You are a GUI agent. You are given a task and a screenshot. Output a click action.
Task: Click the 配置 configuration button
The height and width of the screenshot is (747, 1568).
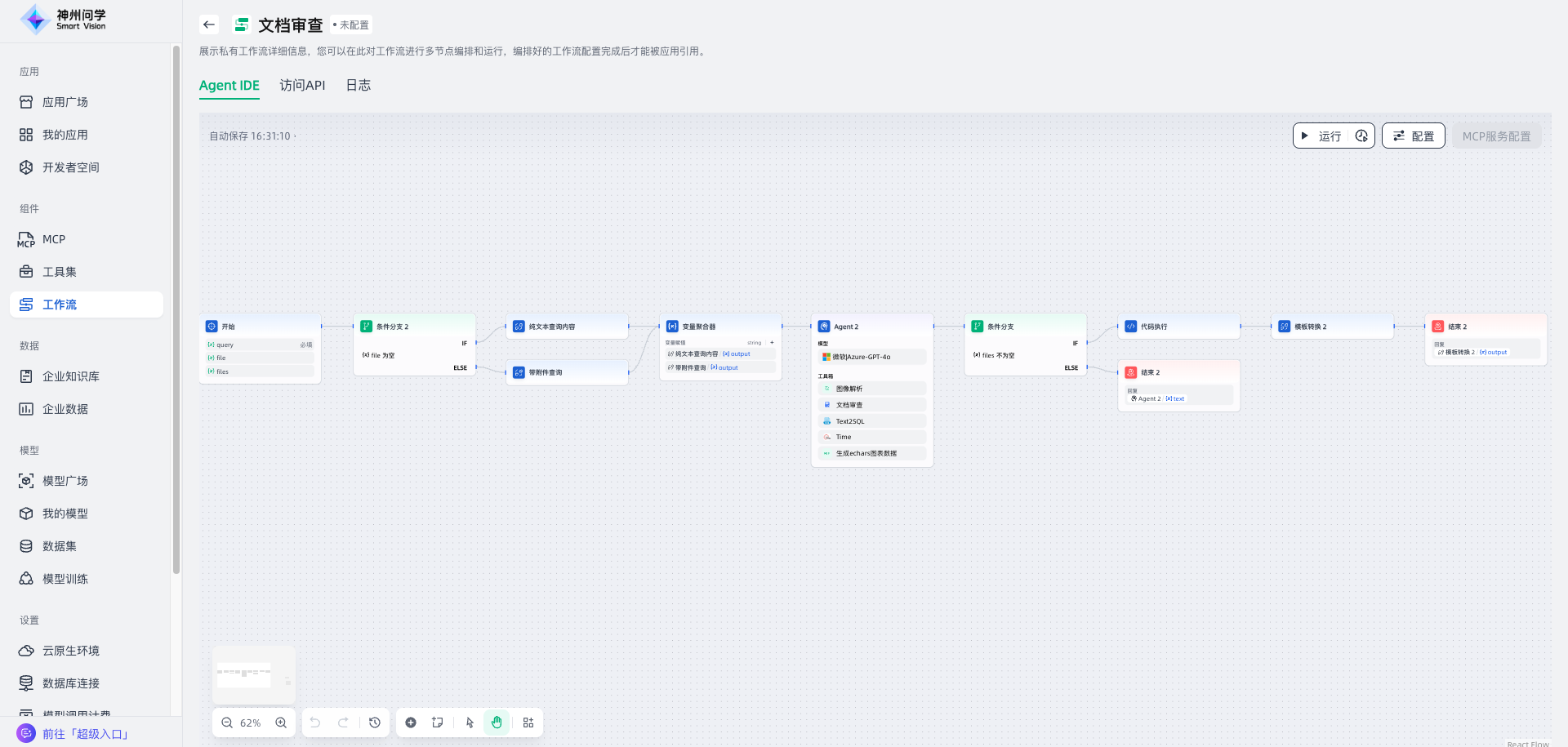point(1414,136)
